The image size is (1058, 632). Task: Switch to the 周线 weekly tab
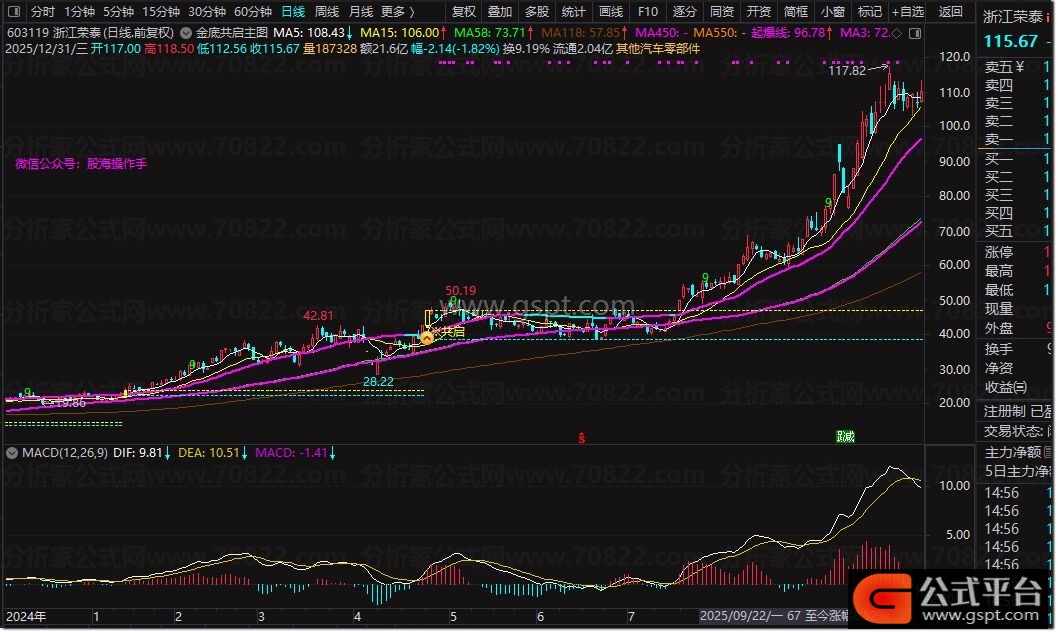326,12
